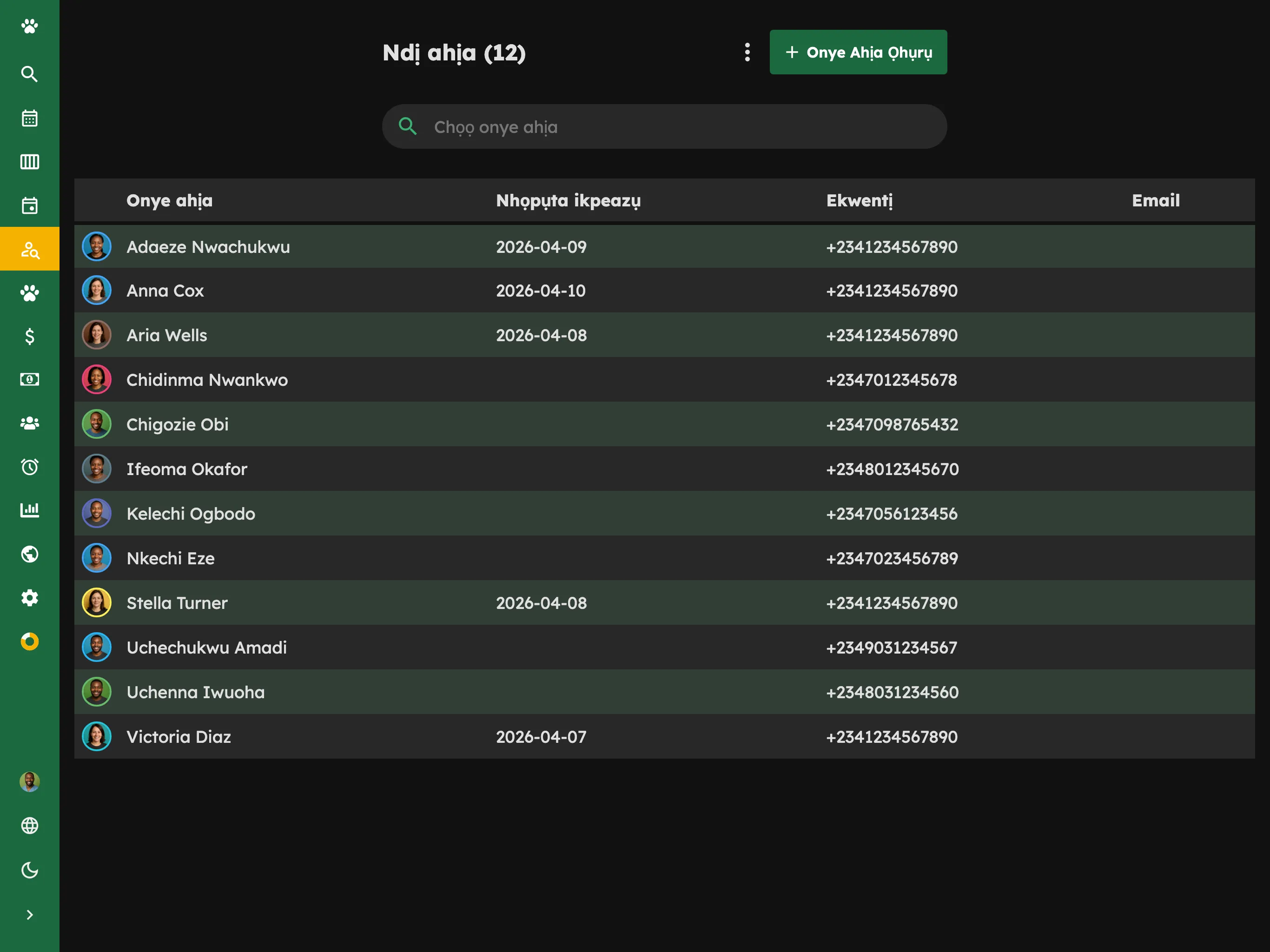Open Chigozie Obi client row
The image size is (1270, 952).
tap(664, 424)
